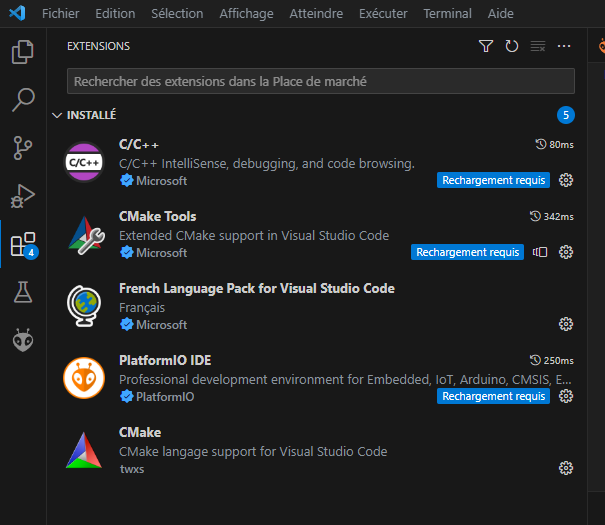Open the French Language Pack gear menu
Screen dimensions: 605x525
566,324
